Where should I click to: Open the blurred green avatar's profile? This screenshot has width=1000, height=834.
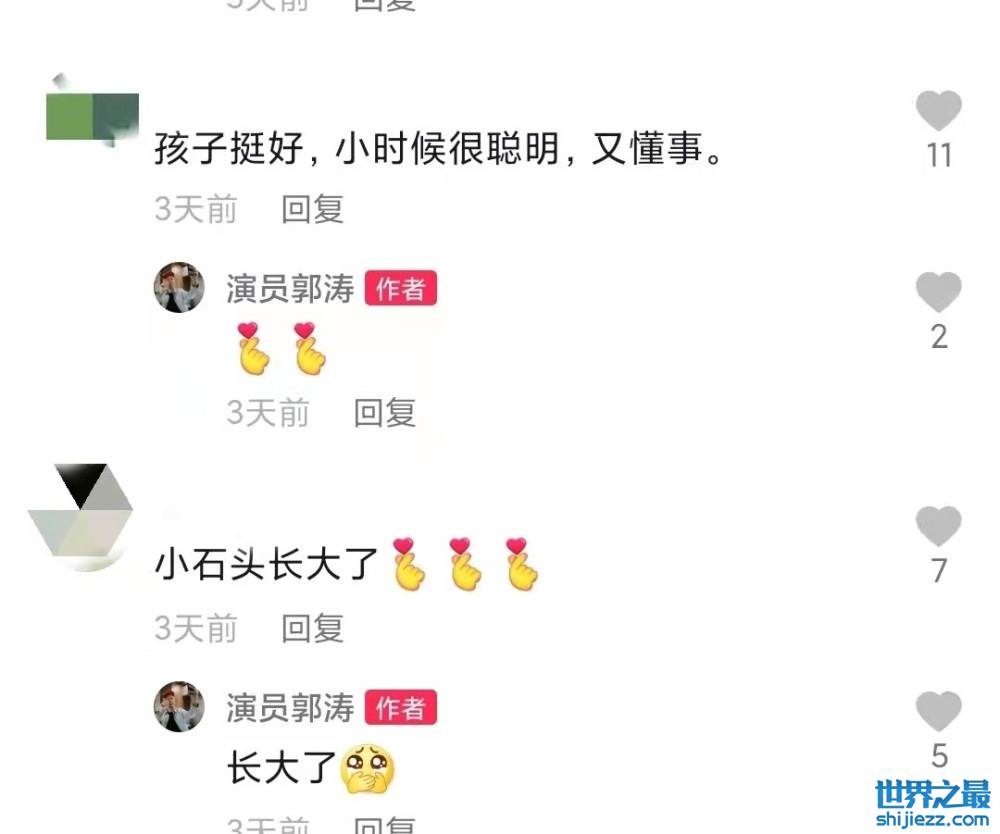pyautogui.click(x=92, y=115)
